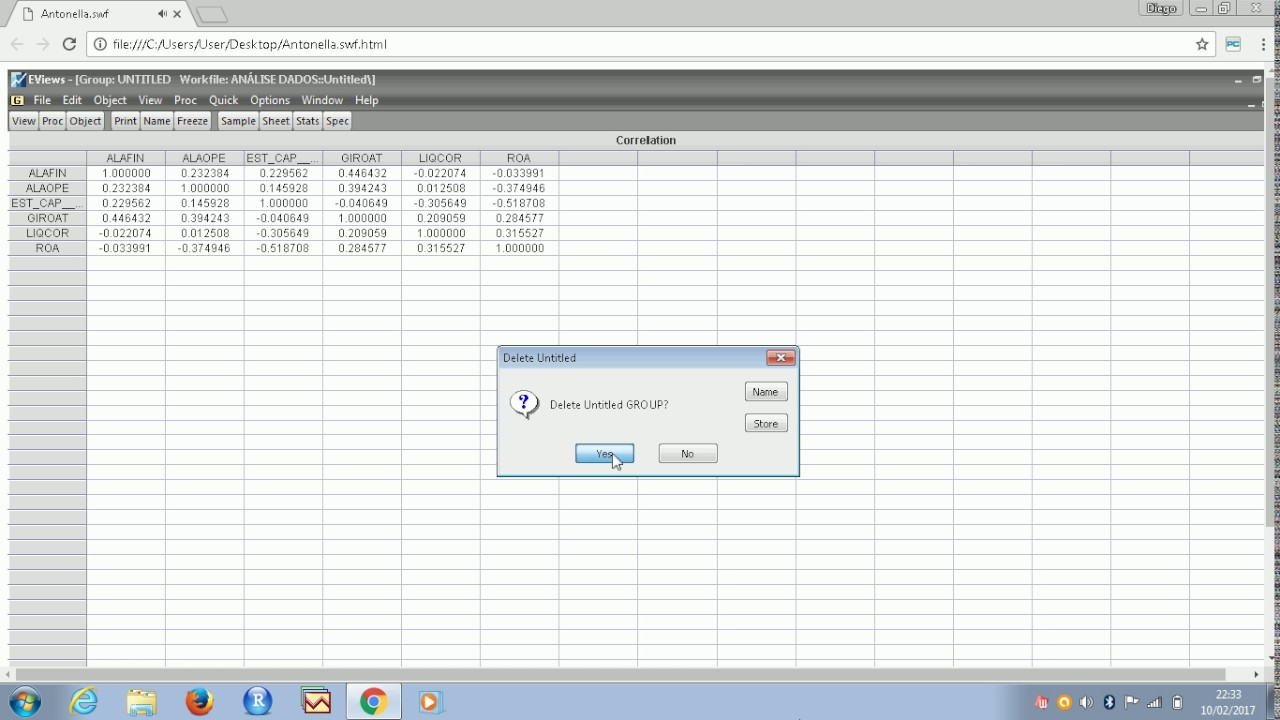Switch to Chrome in the taskbar
This screenshot has width=1280, height=720.
(373, 702)
